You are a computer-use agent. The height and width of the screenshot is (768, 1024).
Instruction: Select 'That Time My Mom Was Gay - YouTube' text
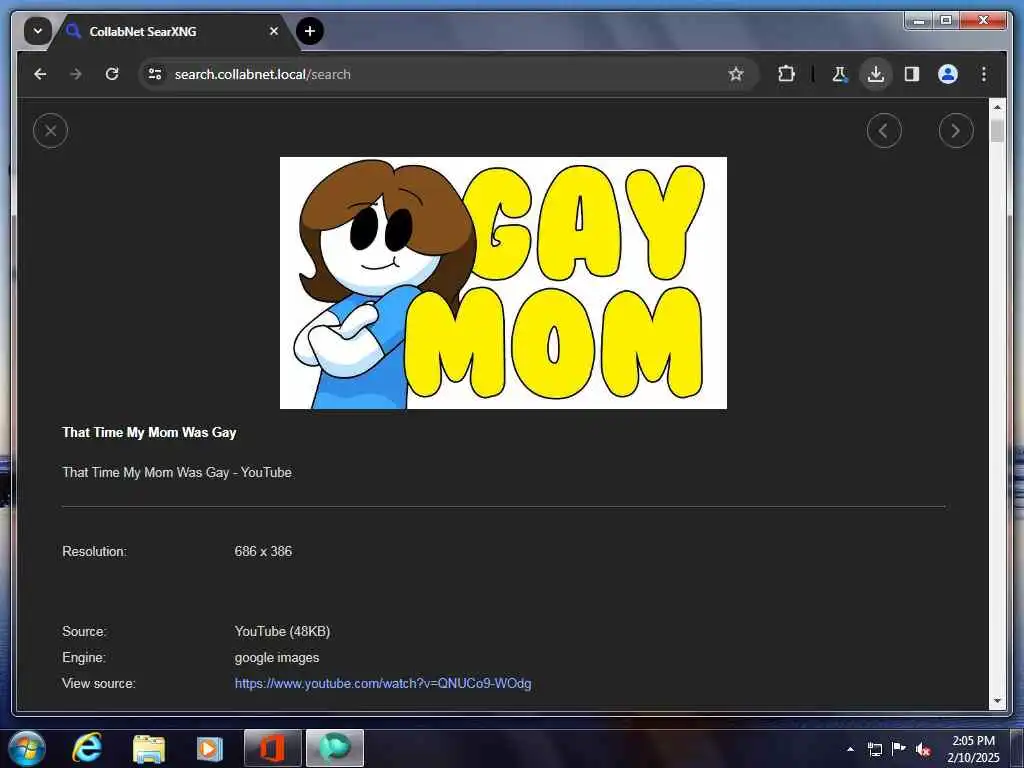[177, 472]
